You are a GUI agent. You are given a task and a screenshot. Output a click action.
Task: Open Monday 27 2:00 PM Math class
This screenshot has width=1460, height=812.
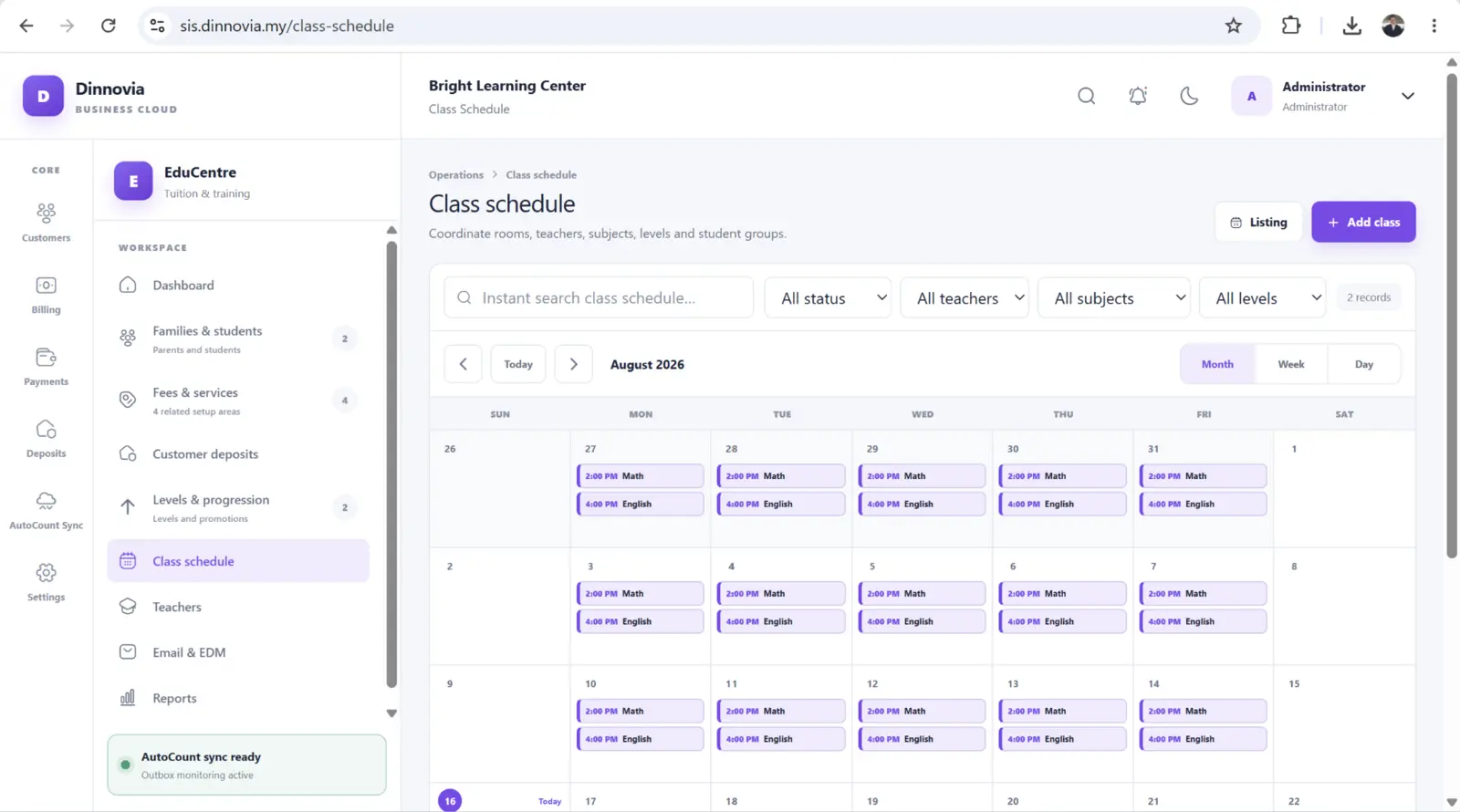click(x=641, y=476)
